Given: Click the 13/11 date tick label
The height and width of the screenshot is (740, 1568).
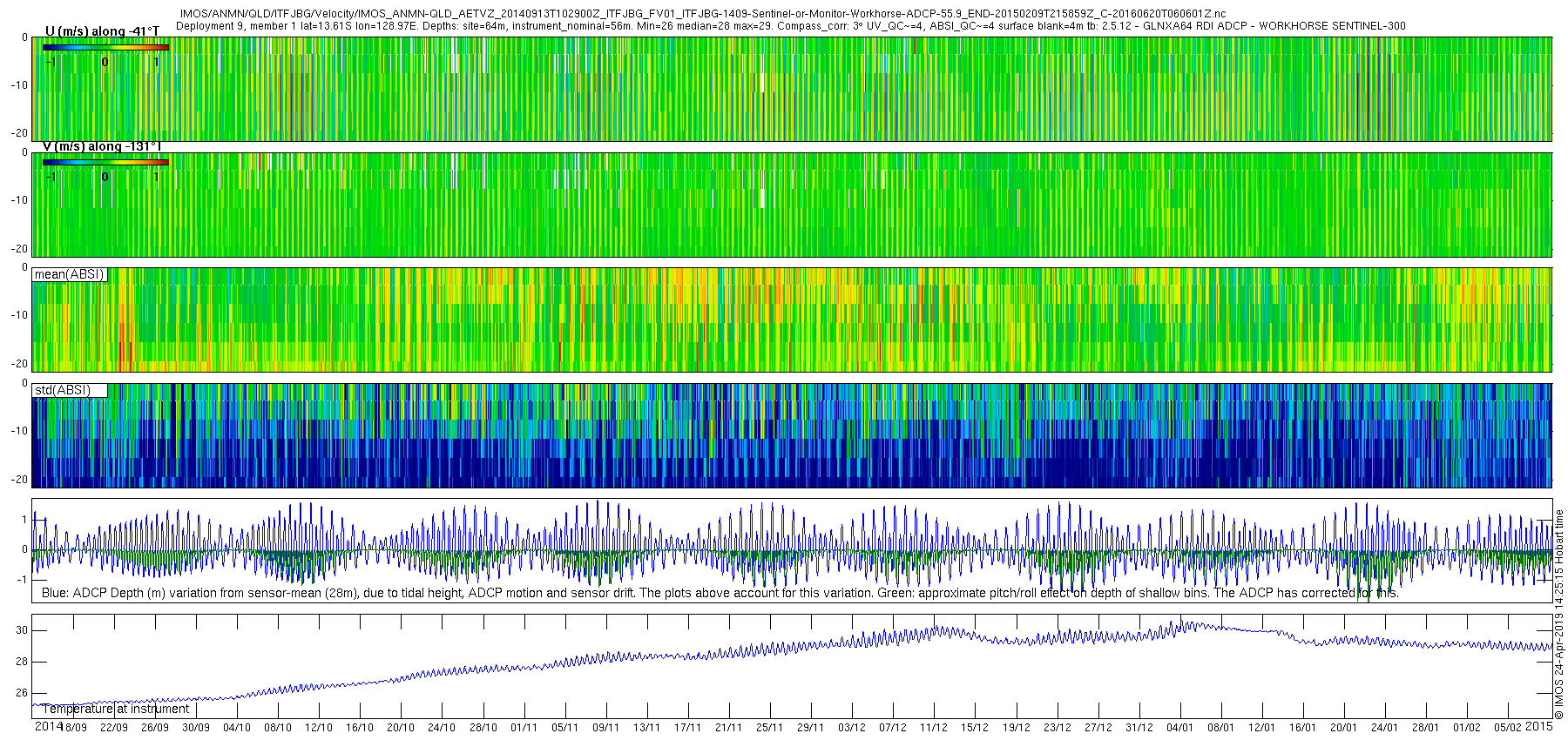Looking at the screenshot, I should [646, 728].
